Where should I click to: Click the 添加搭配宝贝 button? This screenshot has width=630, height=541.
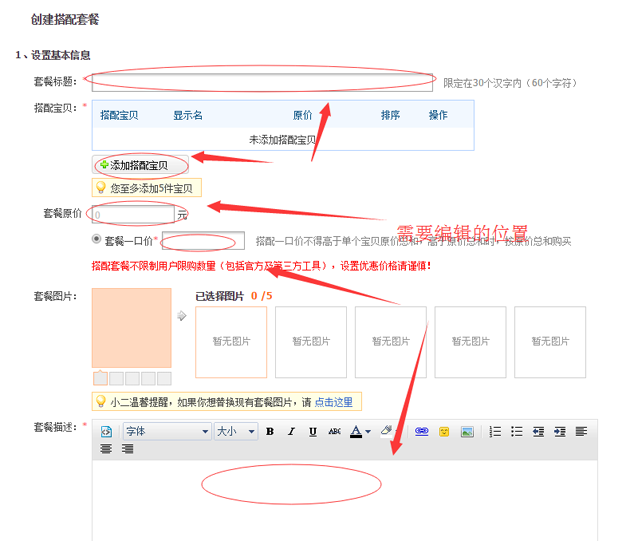[134, 165]
